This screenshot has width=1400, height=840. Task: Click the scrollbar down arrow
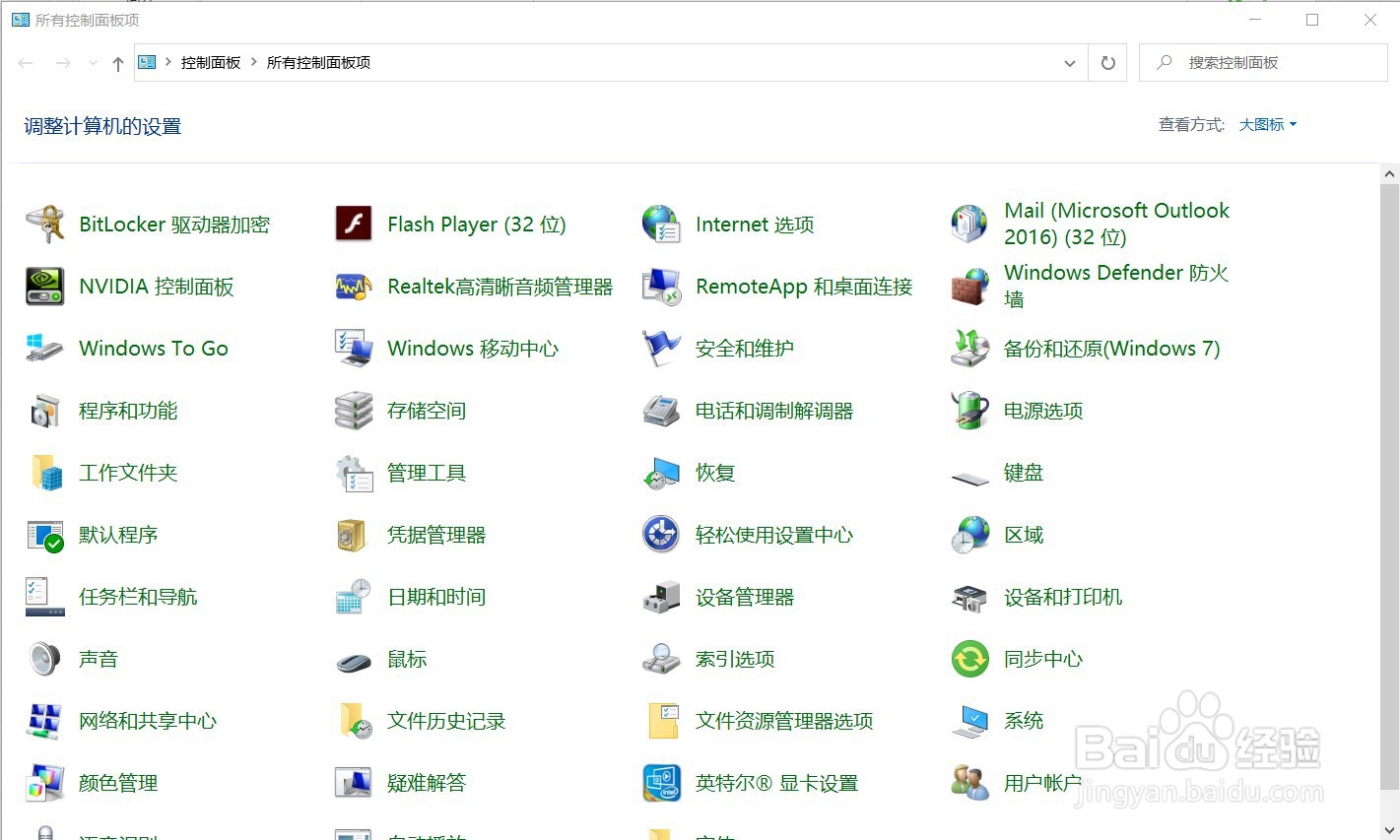1389,830
